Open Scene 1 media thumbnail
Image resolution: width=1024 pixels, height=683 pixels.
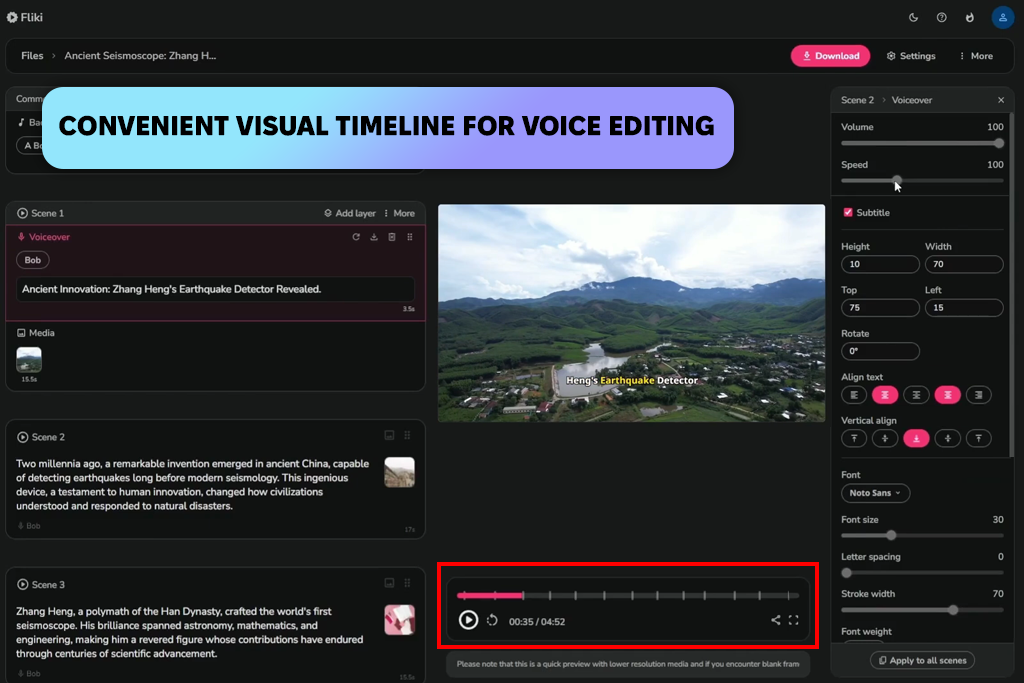click(29, 360)
